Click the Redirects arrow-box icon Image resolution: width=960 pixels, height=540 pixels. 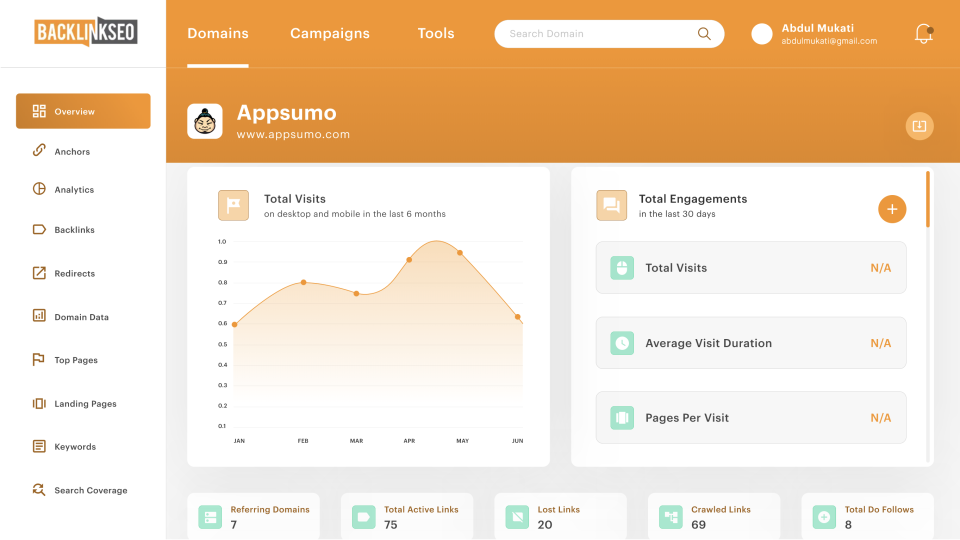[x=39, y=272]
